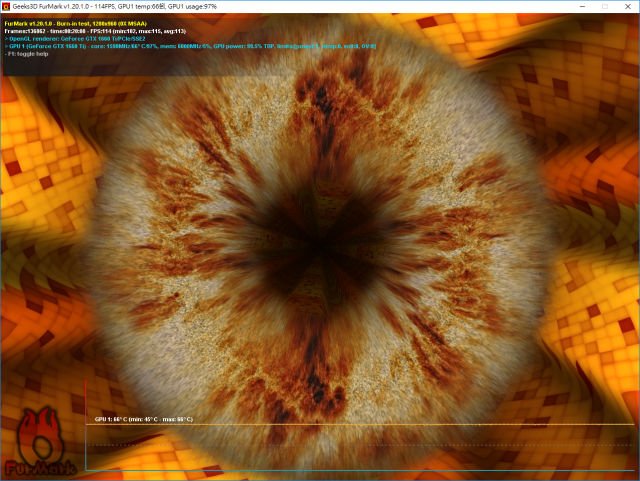Click the GPU 1 core and mem stats line

tap(190, 46)
